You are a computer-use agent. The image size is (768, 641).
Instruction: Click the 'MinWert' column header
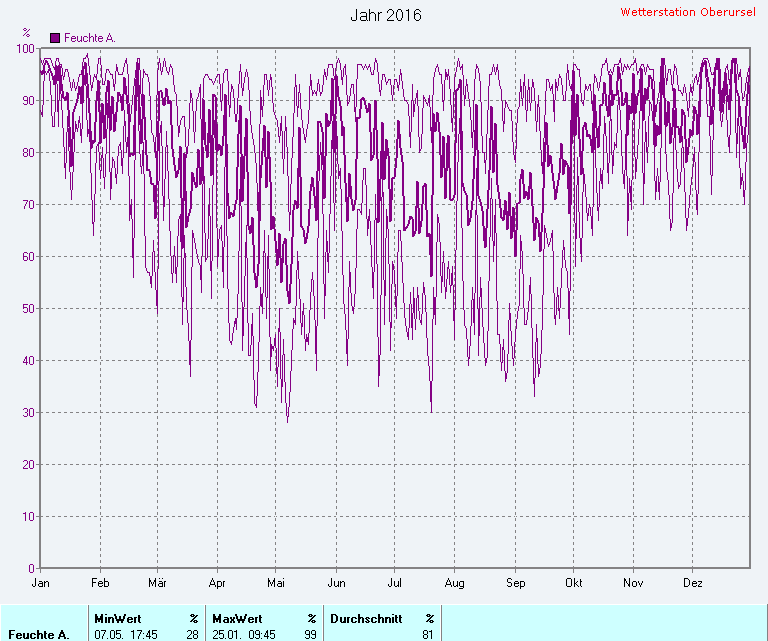click(118, 618)
